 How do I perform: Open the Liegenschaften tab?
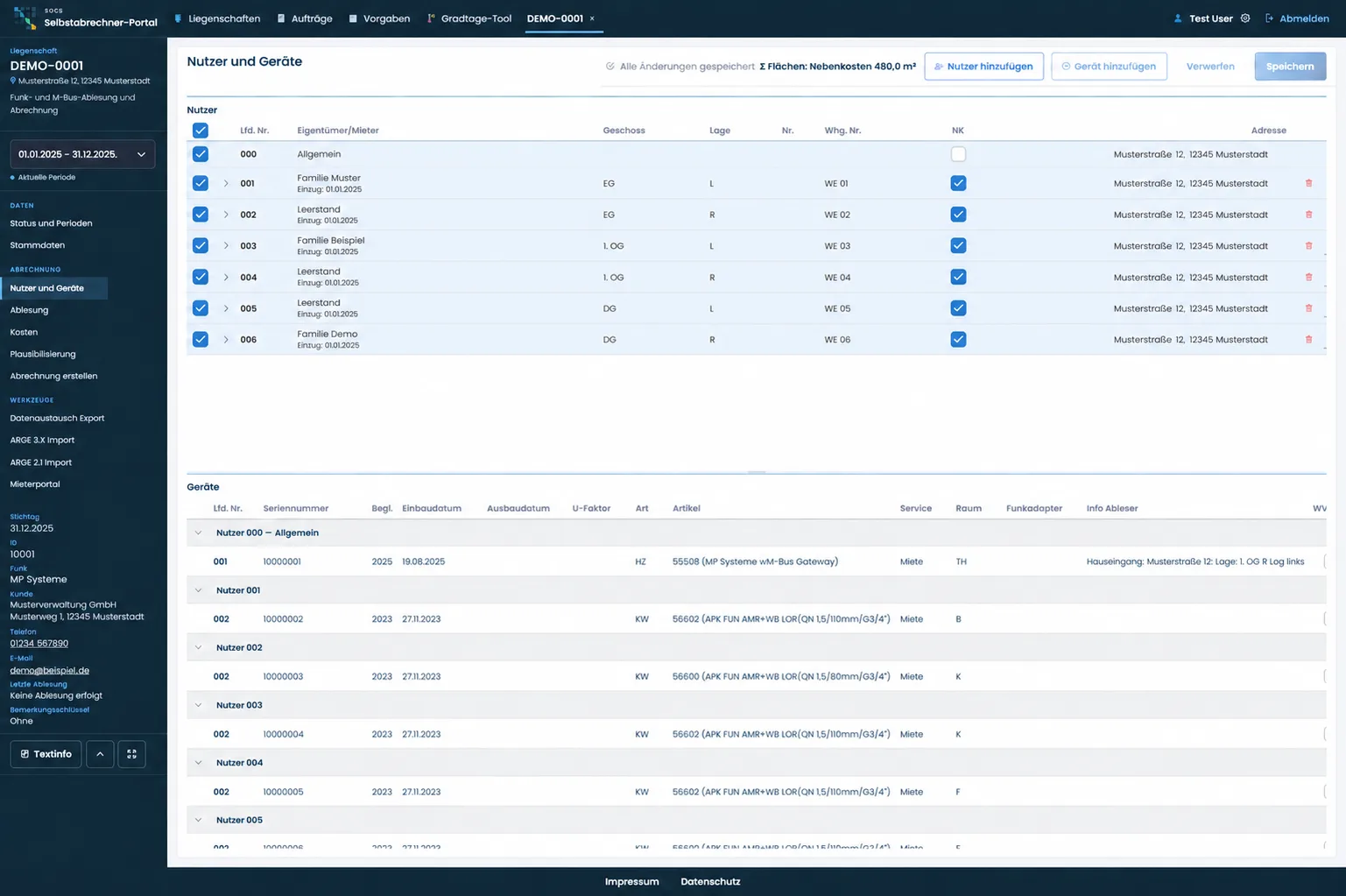(217, 18)
